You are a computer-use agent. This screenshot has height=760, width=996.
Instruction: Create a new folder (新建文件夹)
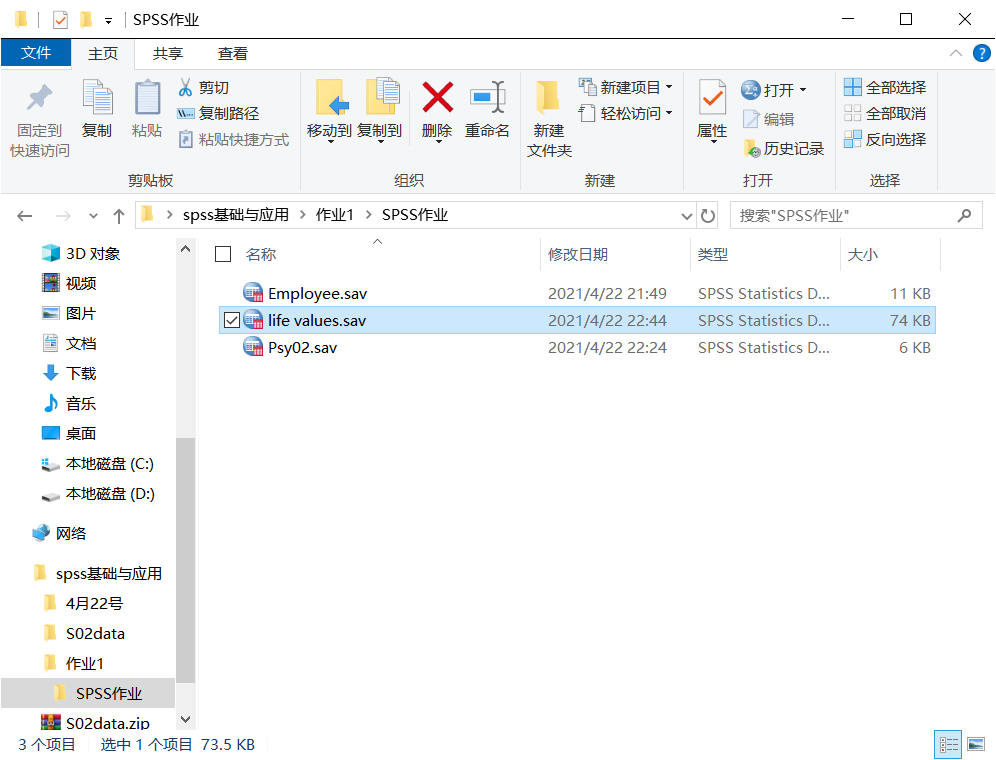pos(549,119)
